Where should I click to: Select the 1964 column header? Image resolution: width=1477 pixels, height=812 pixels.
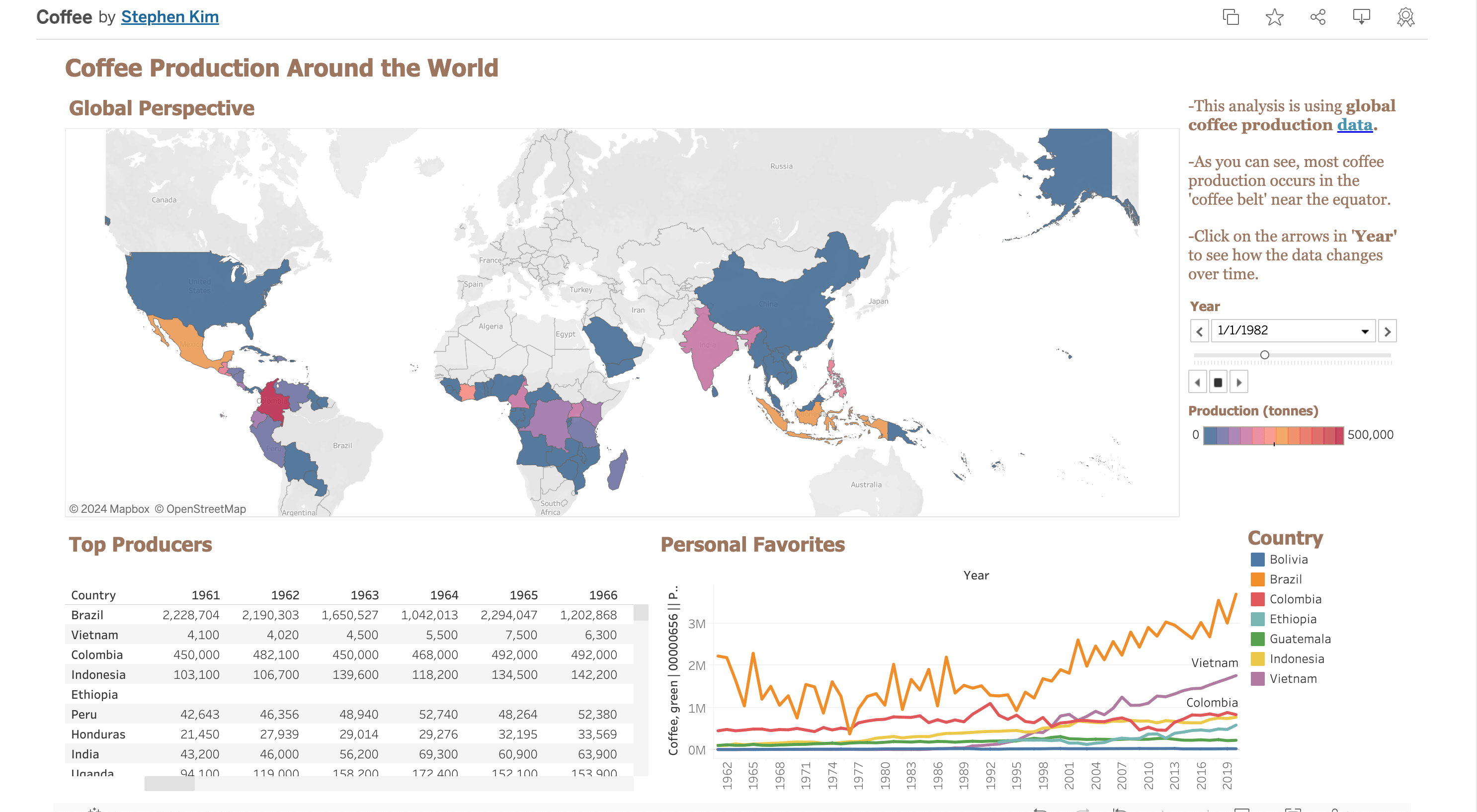click(444, 595)
